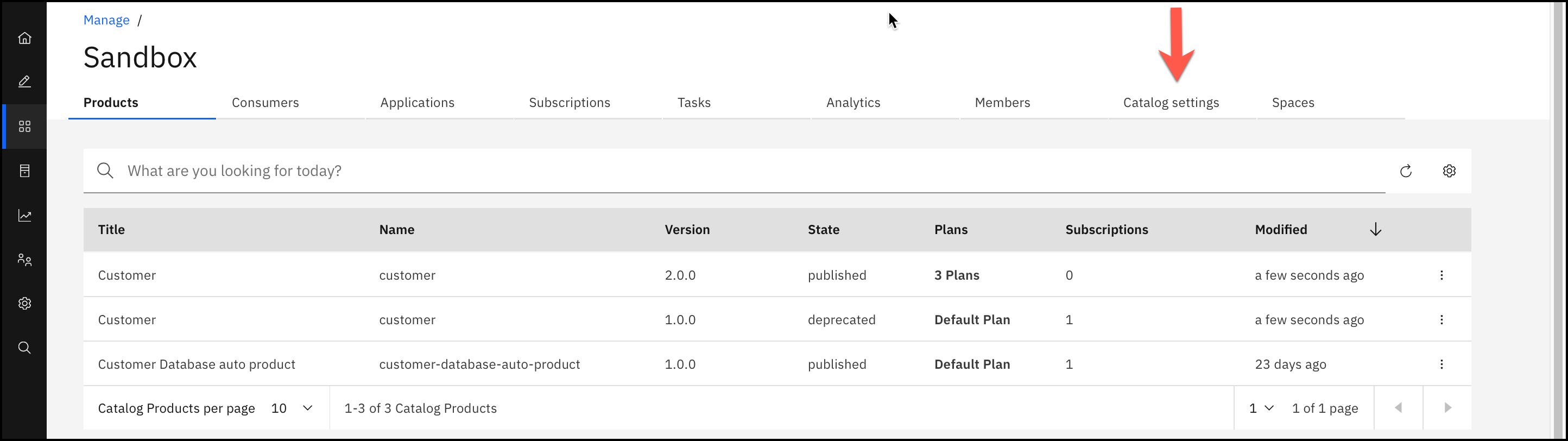Click the product search input field
The height and width of the screenshot is (441, 1568).
click(x=730, y=171)
